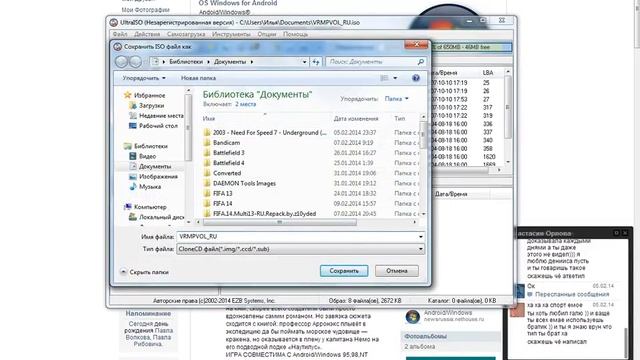Click Фотоальбомы link on web page
640x360 pixels.
[425, 336]
